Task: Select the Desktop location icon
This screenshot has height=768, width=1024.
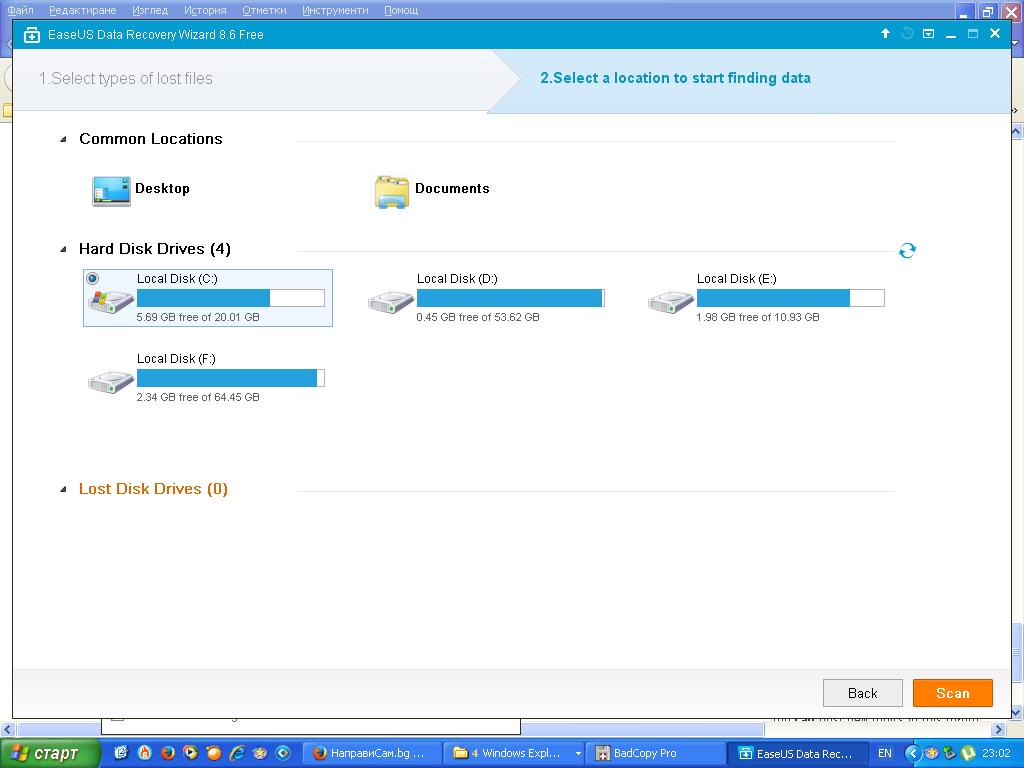Action: (111, 191)
